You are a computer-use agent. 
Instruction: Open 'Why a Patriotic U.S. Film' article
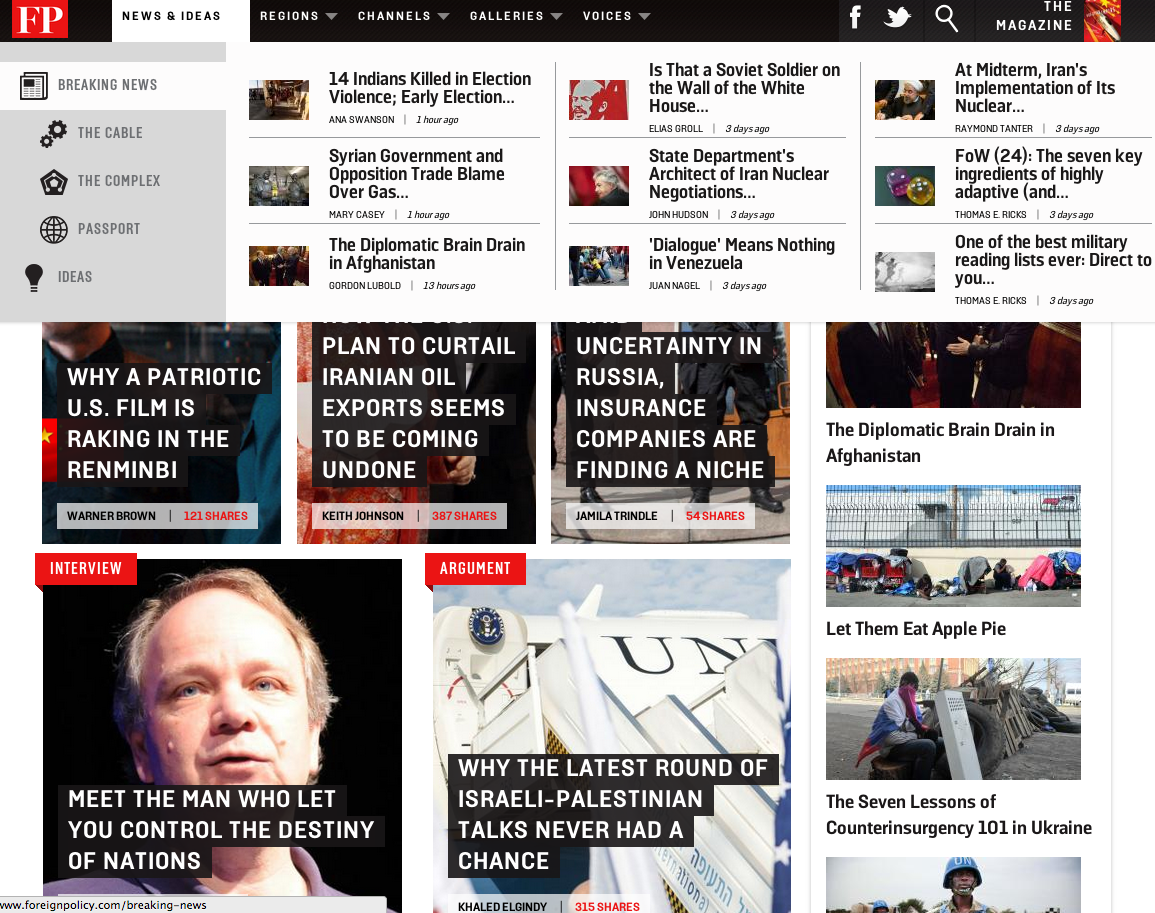(164, 423)
